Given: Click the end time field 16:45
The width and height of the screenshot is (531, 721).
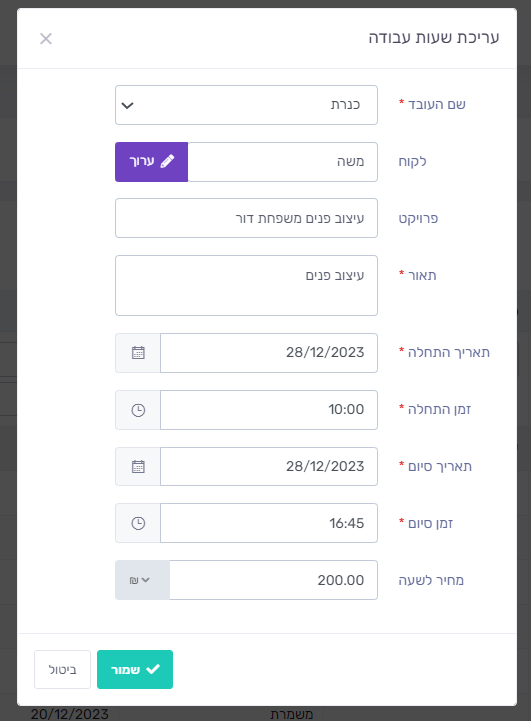Looking at the screenshot, I should pyautogui.click(x=269, y=523).
